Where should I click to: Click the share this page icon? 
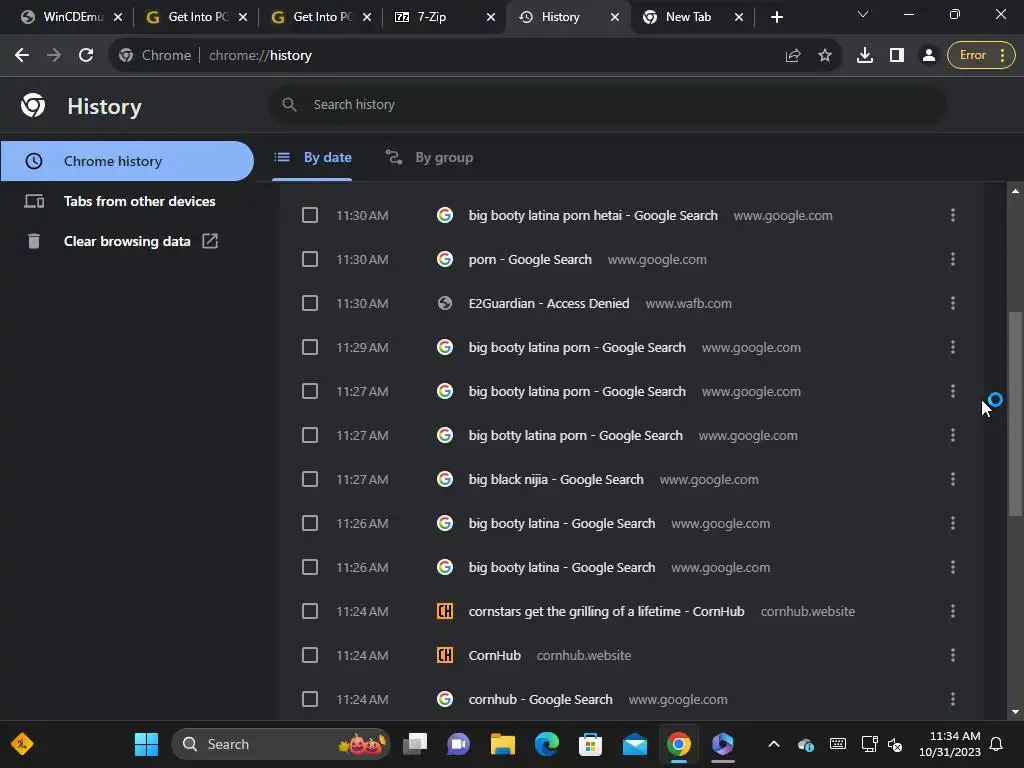[793, 56]
